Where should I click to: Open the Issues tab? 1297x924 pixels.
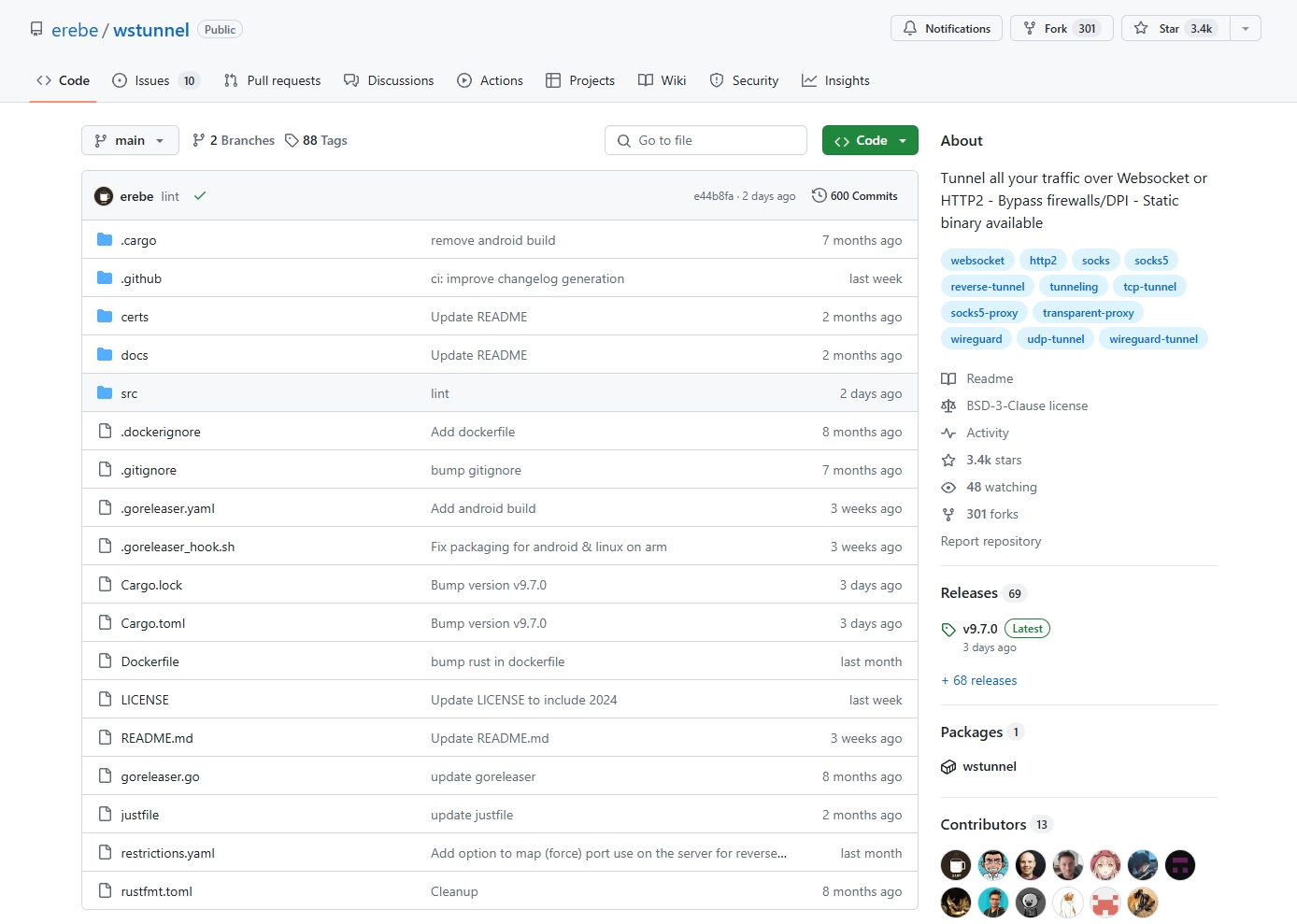(155, 80)
